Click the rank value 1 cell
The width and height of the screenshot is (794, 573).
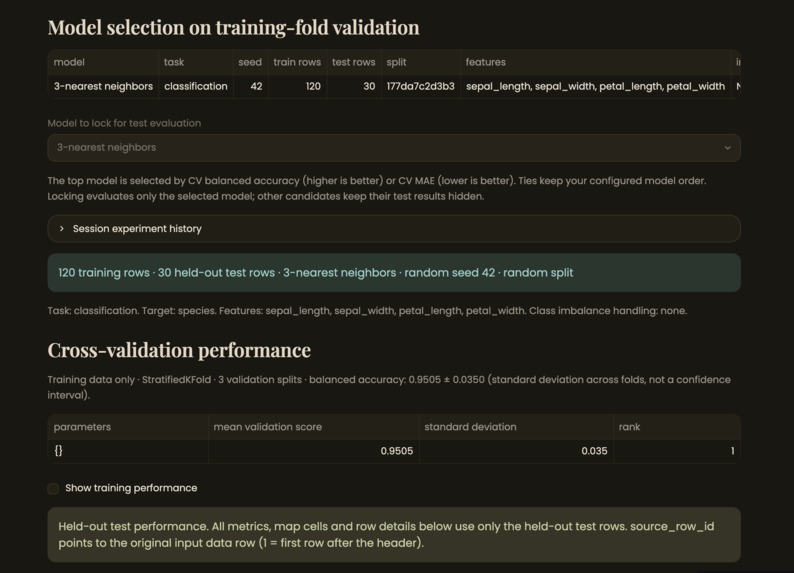pyautogui.click(x=677, y=451)
